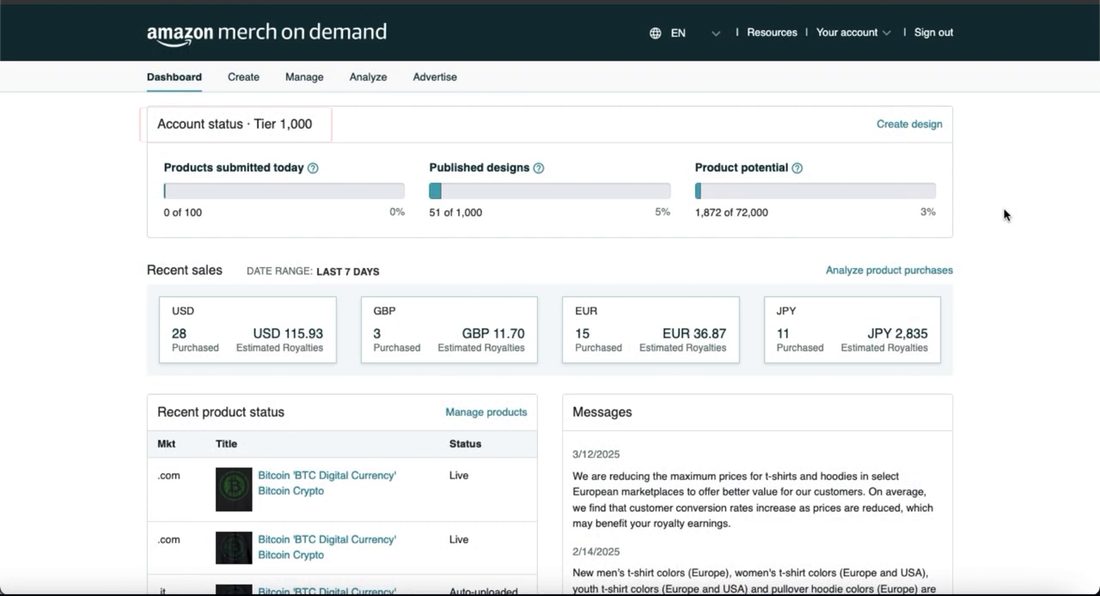Select the LAST 7 DAYS date range

(x=348, y=271)
